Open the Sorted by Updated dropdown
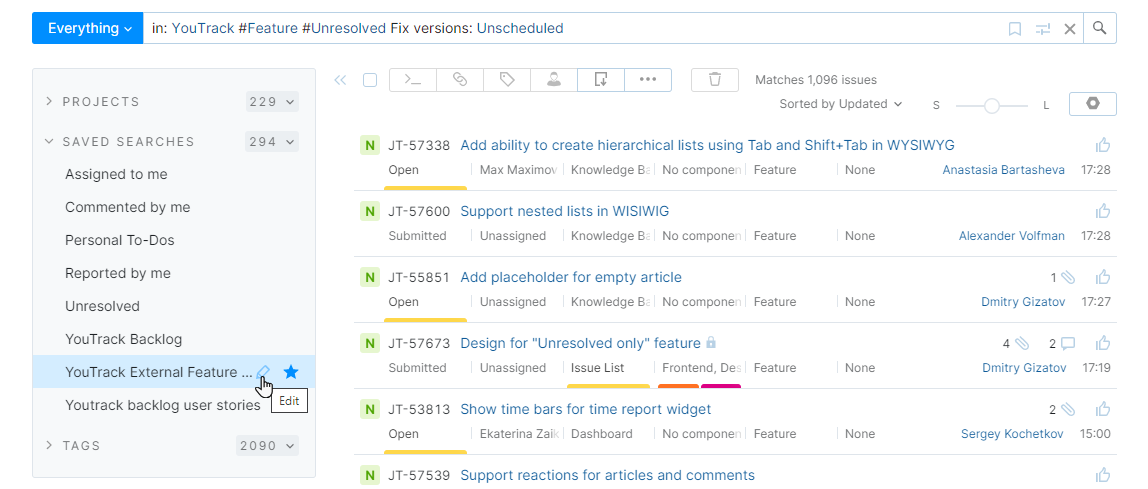The image size is (1148, 489). coord(840,104)
